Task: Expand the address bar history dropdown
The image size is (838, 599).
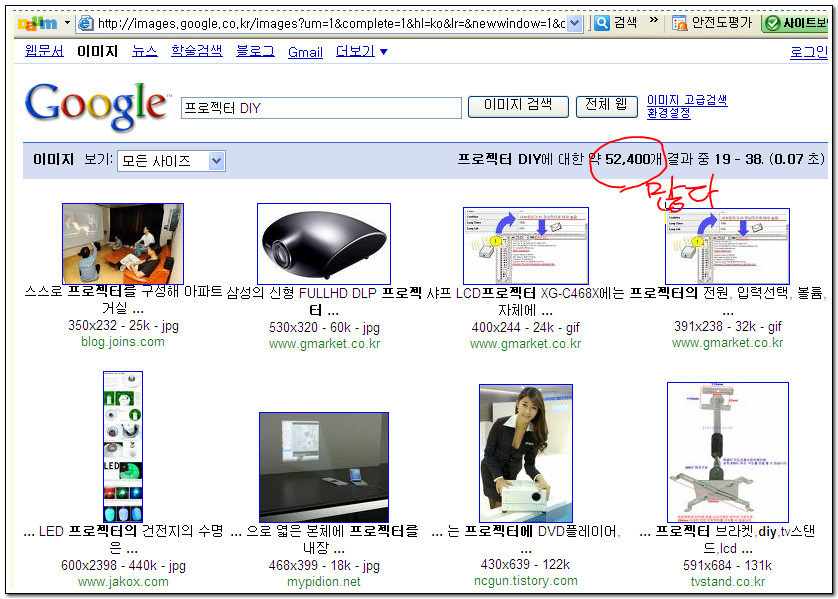Action: 575,24
